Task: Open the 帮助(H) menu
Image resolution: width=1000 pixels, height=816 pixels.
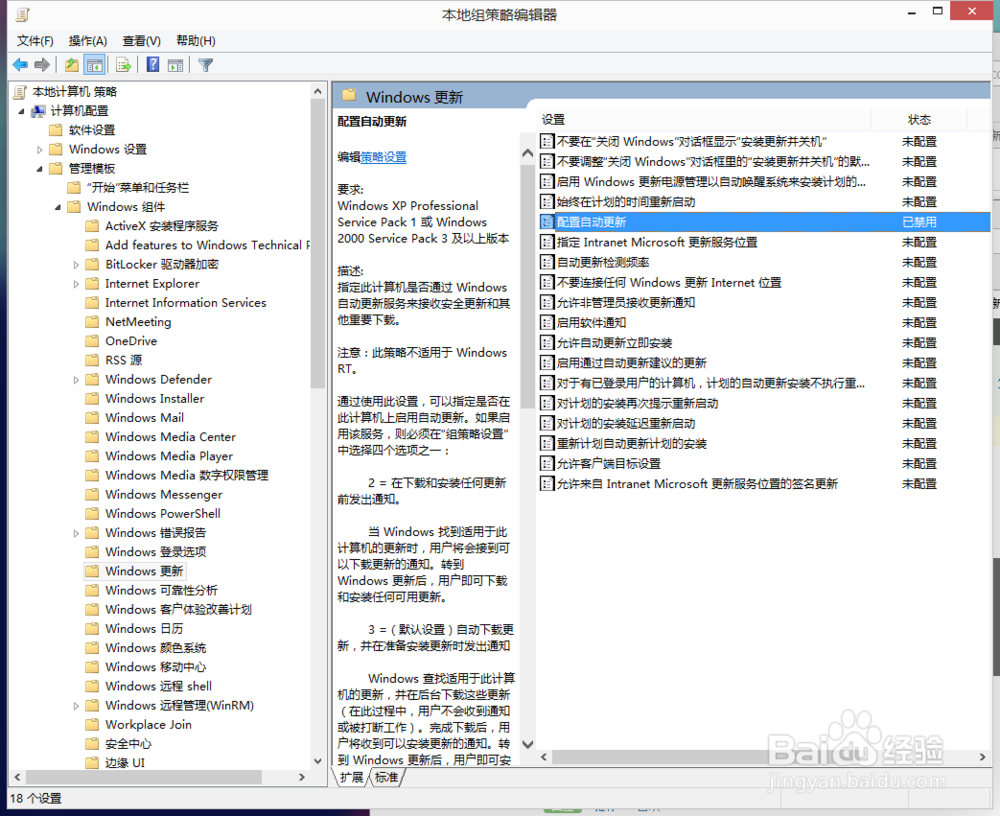Action: point(196,41)
